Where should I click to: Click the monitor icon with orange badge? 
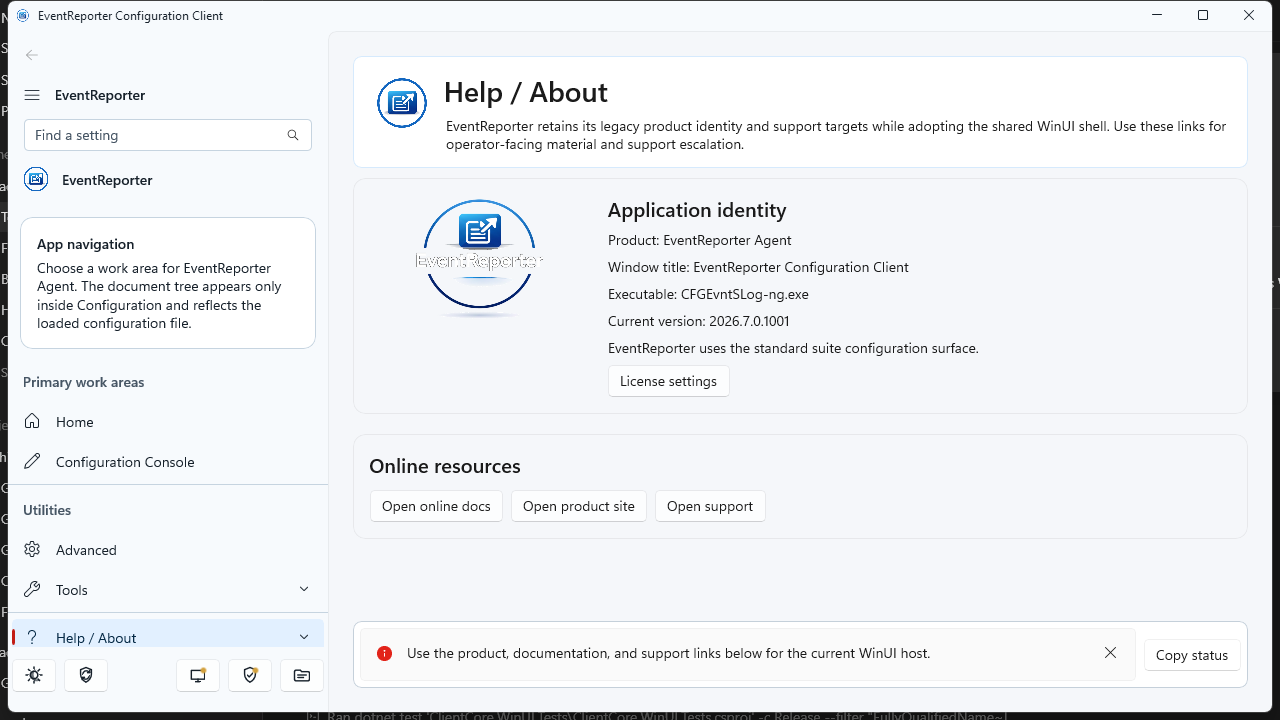pyautogui.click(x=198, y=676)
